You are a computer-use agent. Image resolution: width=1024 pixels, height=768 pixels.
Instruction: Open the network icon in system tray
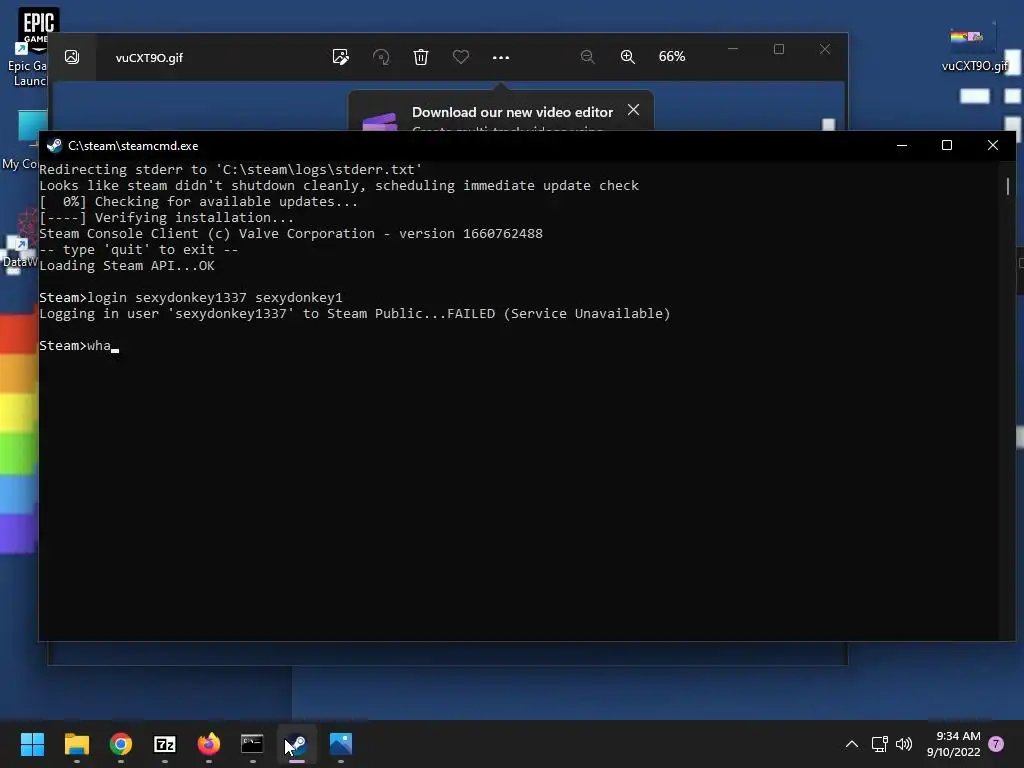pos(880,744)
